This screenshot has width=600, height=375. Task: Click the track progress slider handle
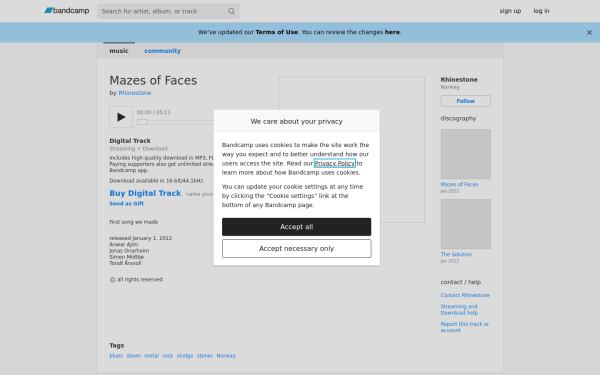click(x=142, y=122)
